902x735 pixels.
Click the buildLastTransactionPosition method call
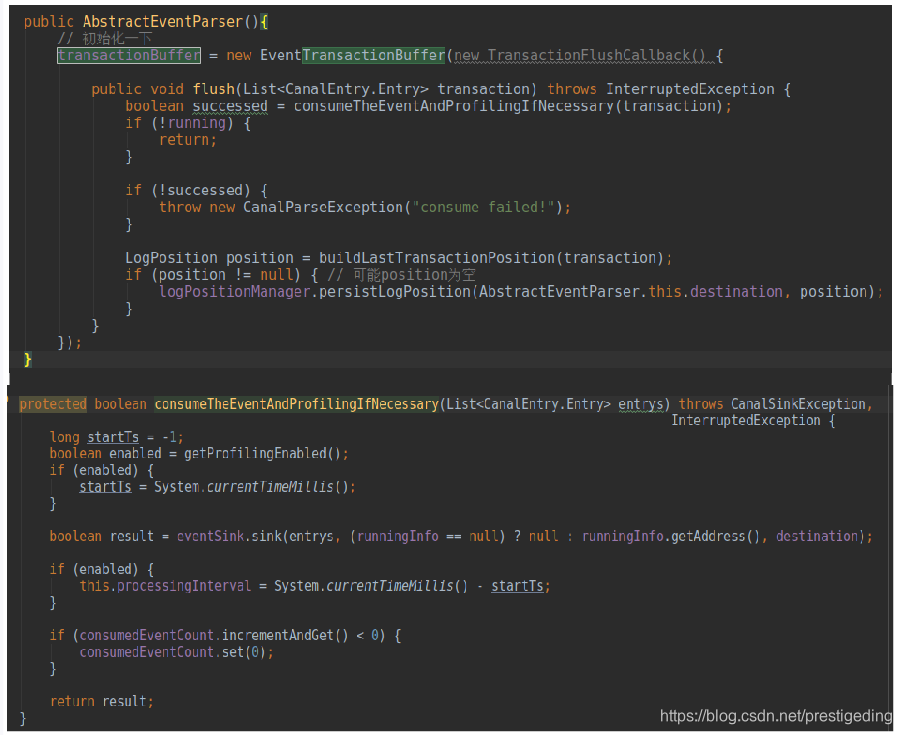[437, 258]
